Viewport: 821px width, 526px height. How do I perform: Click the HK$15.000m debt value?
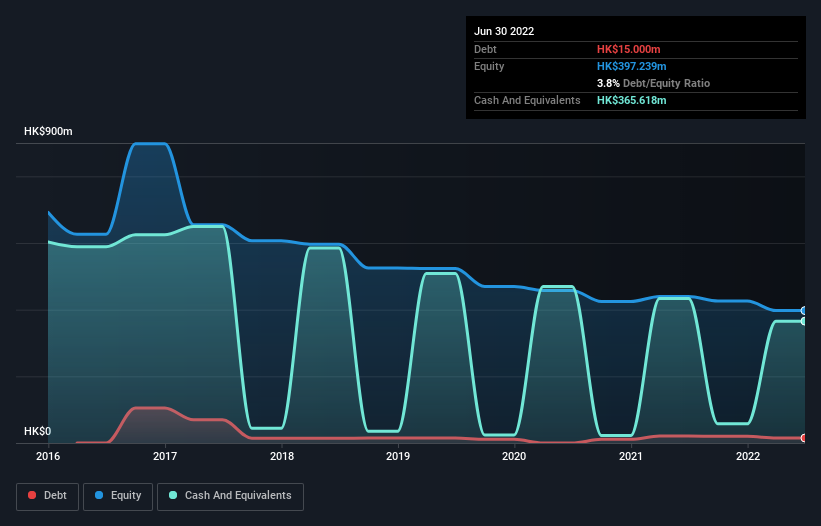click(x=629, y=49)
